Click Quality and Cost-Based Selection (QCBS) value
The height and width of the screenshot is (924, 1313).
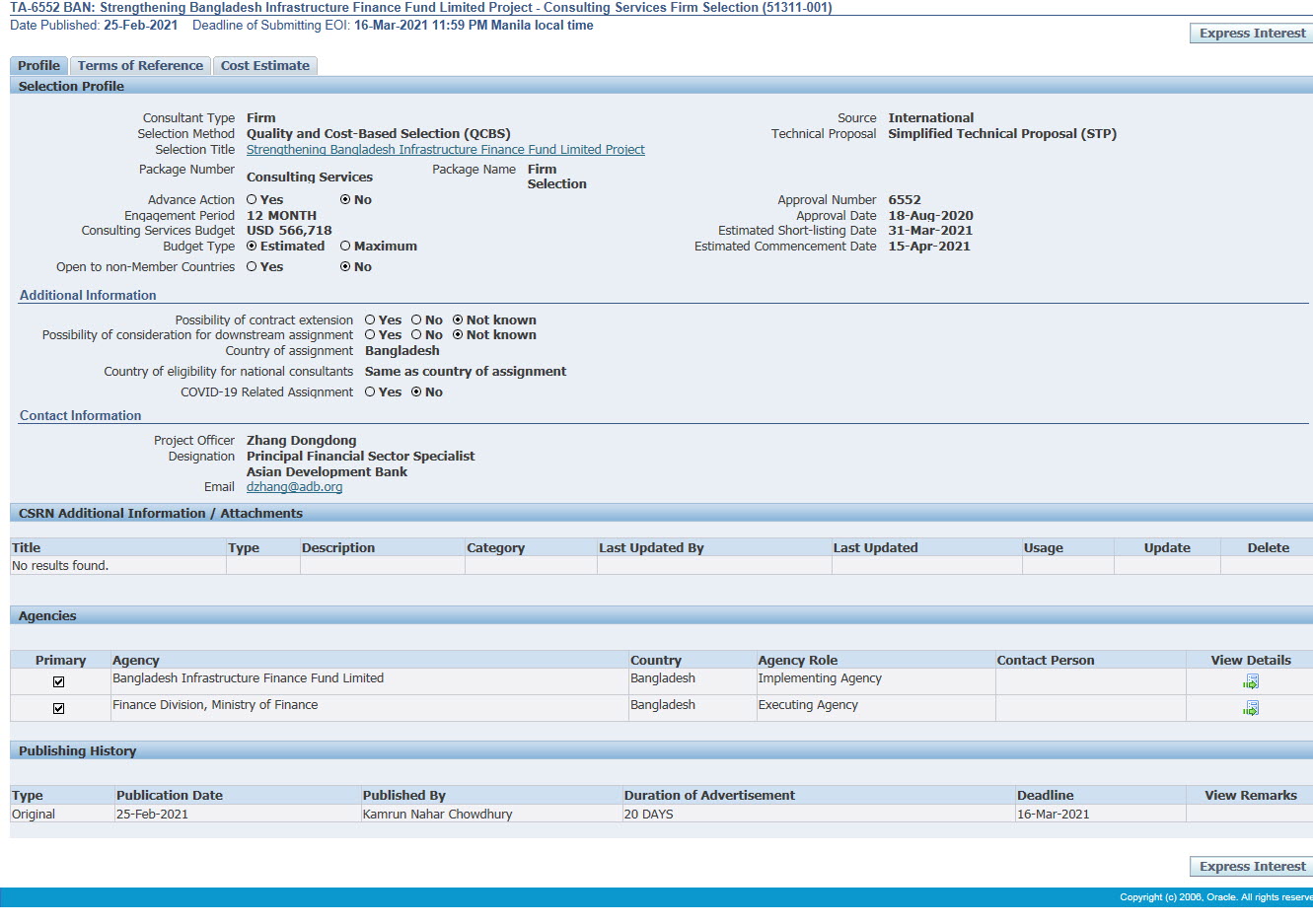[x=379, y=134]
